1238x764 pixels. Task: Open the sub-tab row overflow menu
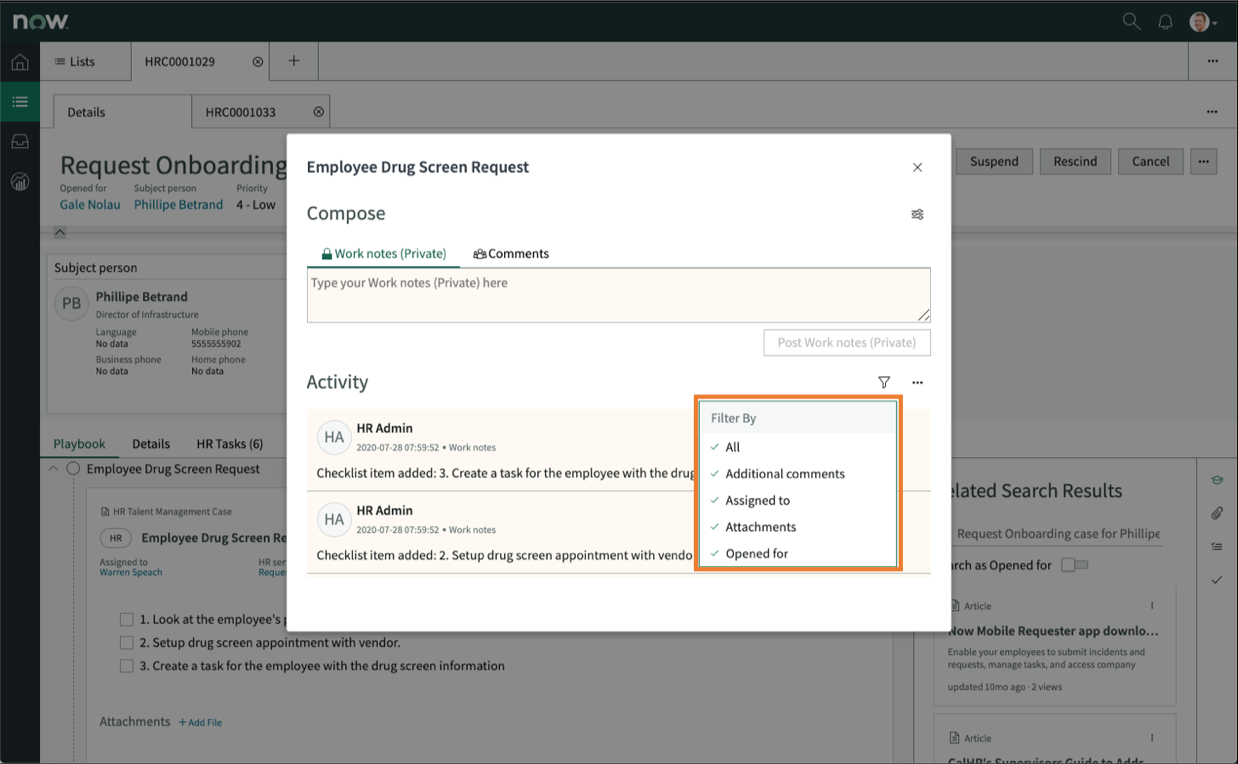tap(1212, 112)
